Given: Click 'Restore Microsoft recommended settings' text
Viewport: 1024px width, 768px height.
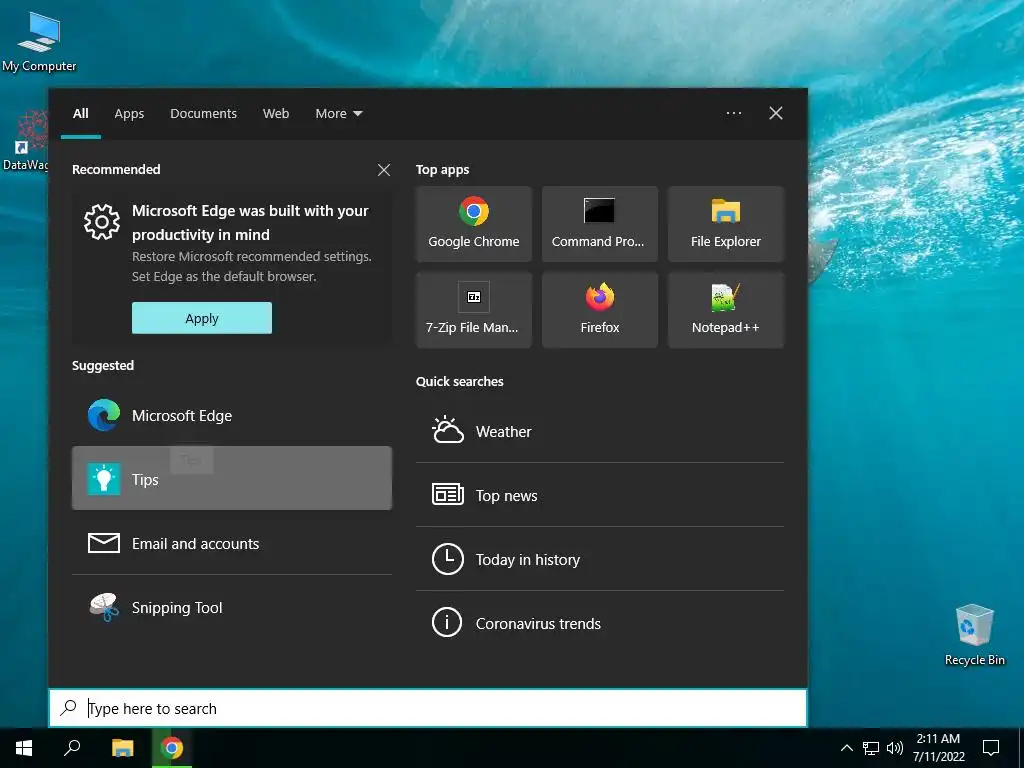Looking at the screenshot, I should coord(251,257).
